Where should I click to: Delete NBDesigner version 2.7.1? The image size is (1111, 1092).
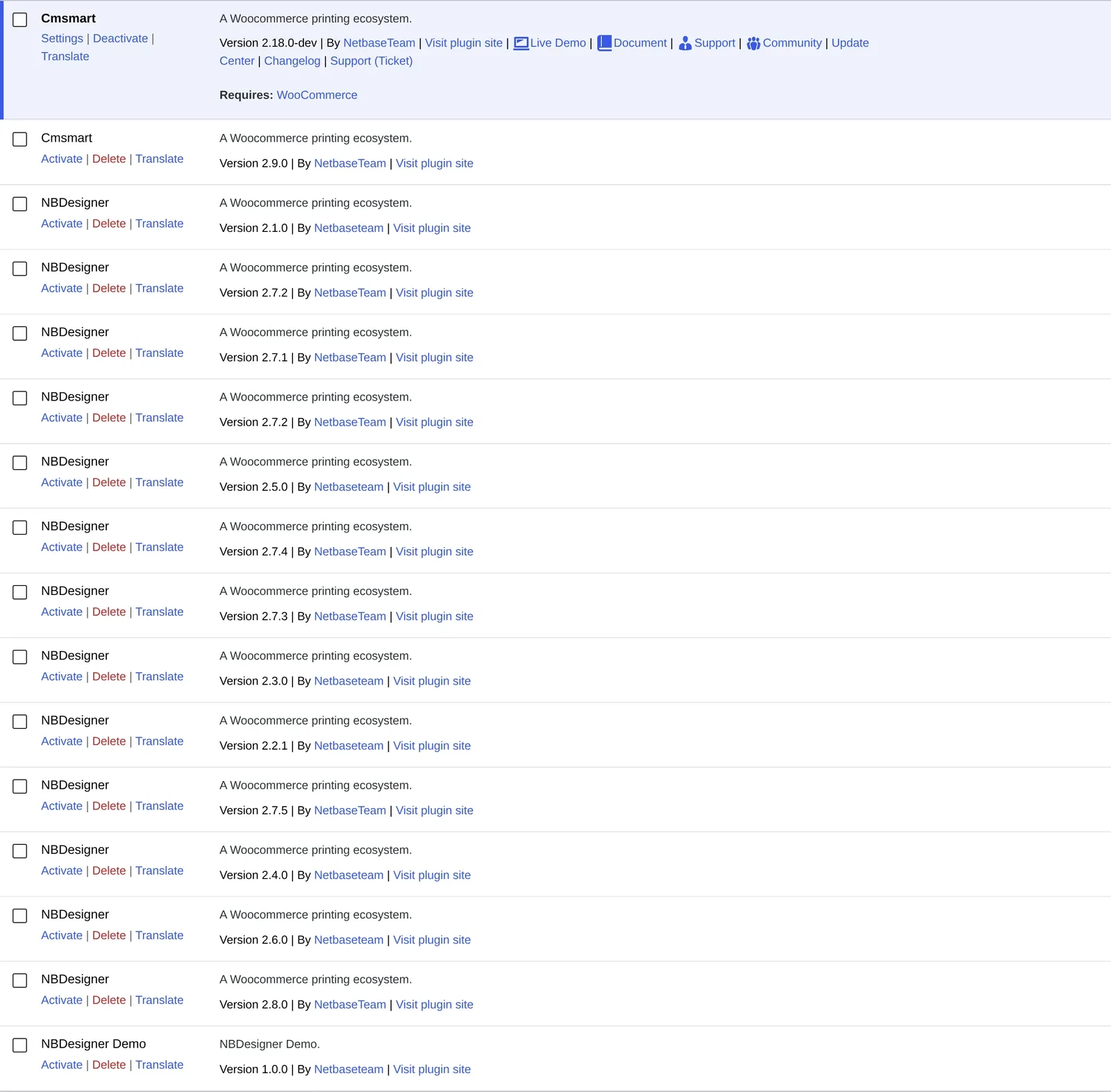click(109, 353)
